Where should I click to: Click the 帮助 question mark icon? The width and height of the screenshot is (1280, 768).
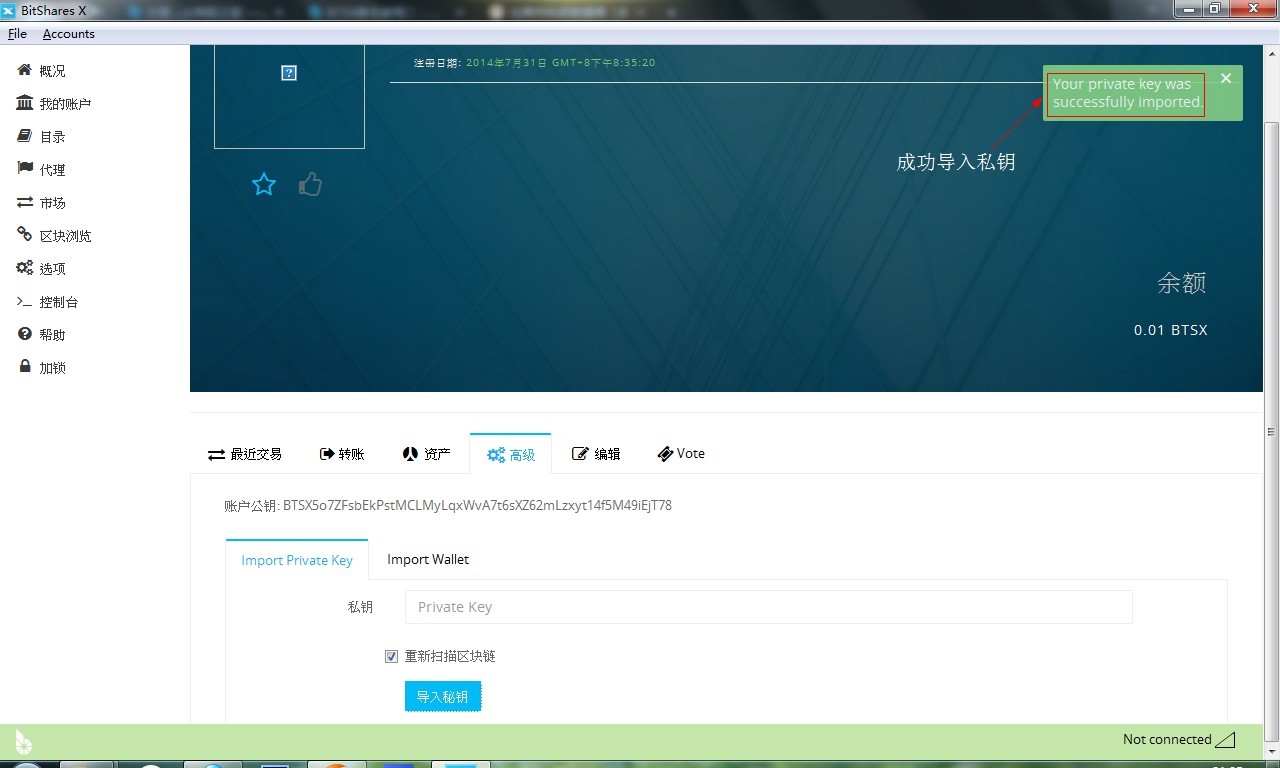(25, 334)
